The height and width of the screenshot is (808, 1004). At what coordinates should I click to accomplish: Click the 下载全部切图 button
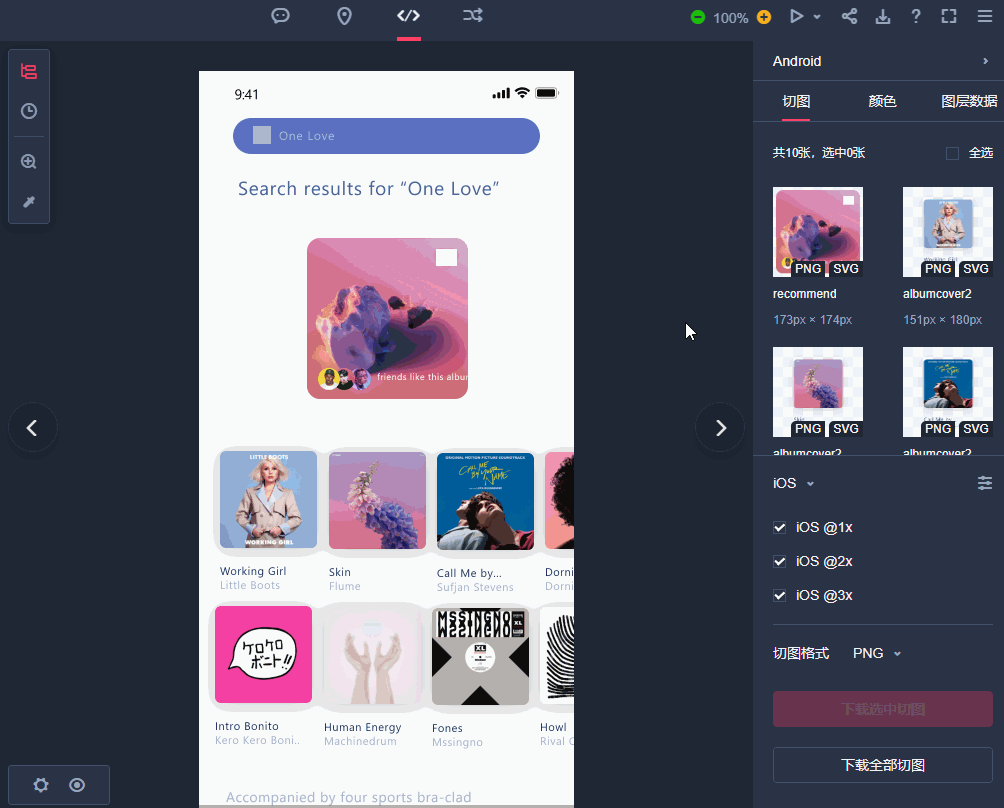(x=882, y=765)
